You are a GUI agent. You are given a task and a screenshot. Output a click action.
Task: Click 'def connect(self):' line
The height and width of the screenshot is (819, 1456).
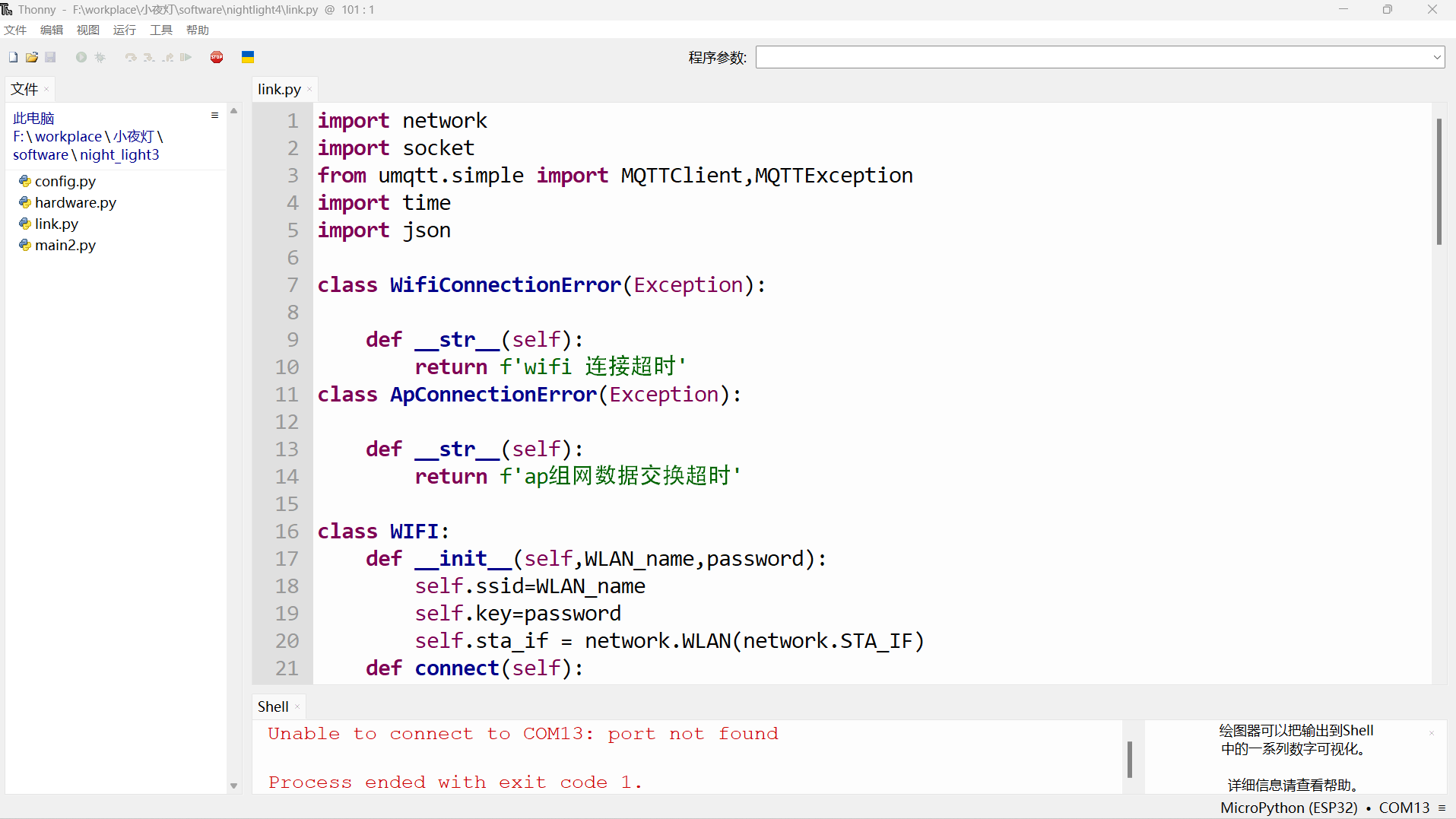(x=474, y=668)
